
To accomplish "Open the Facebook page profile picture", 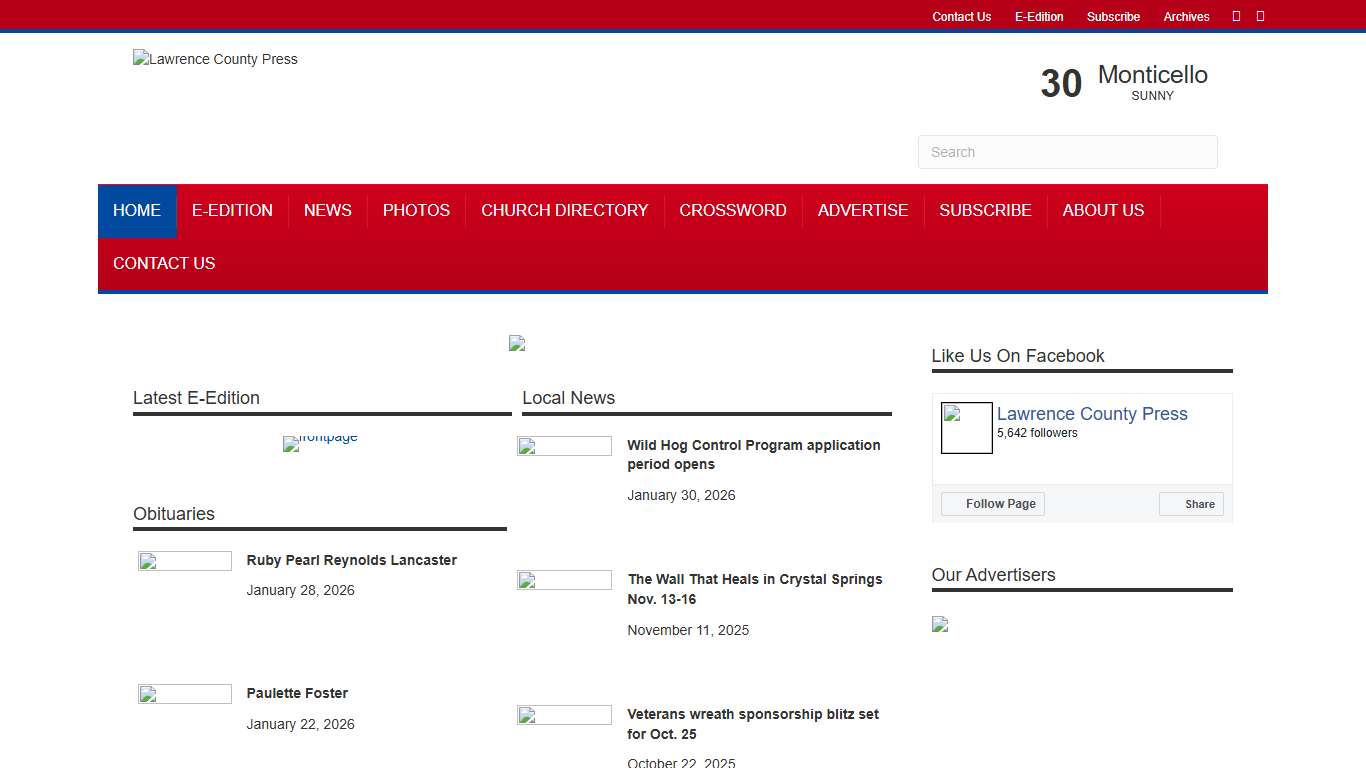I will coord(966,428).
